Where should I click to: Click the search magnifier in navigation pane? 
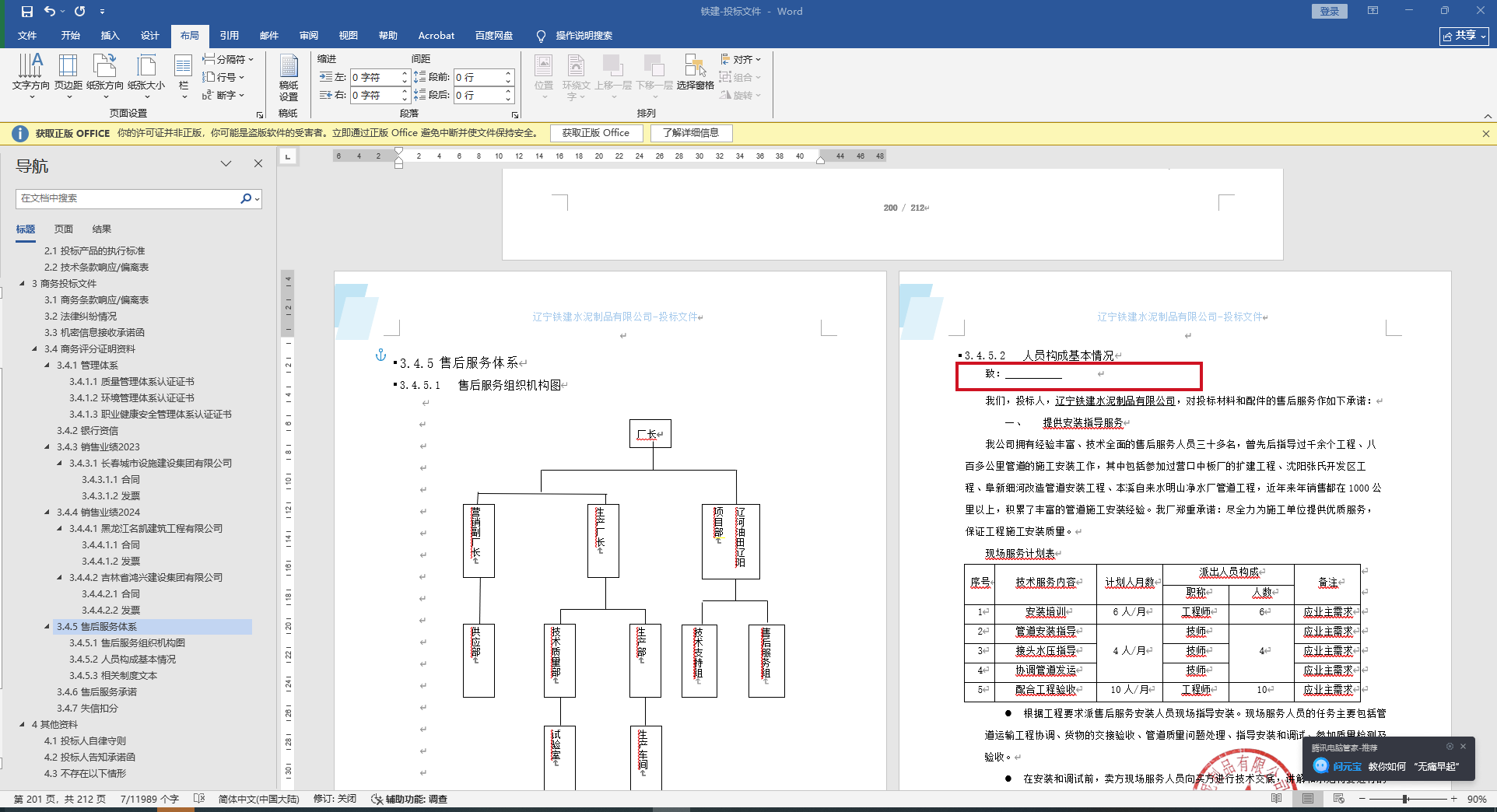point(246,198)
